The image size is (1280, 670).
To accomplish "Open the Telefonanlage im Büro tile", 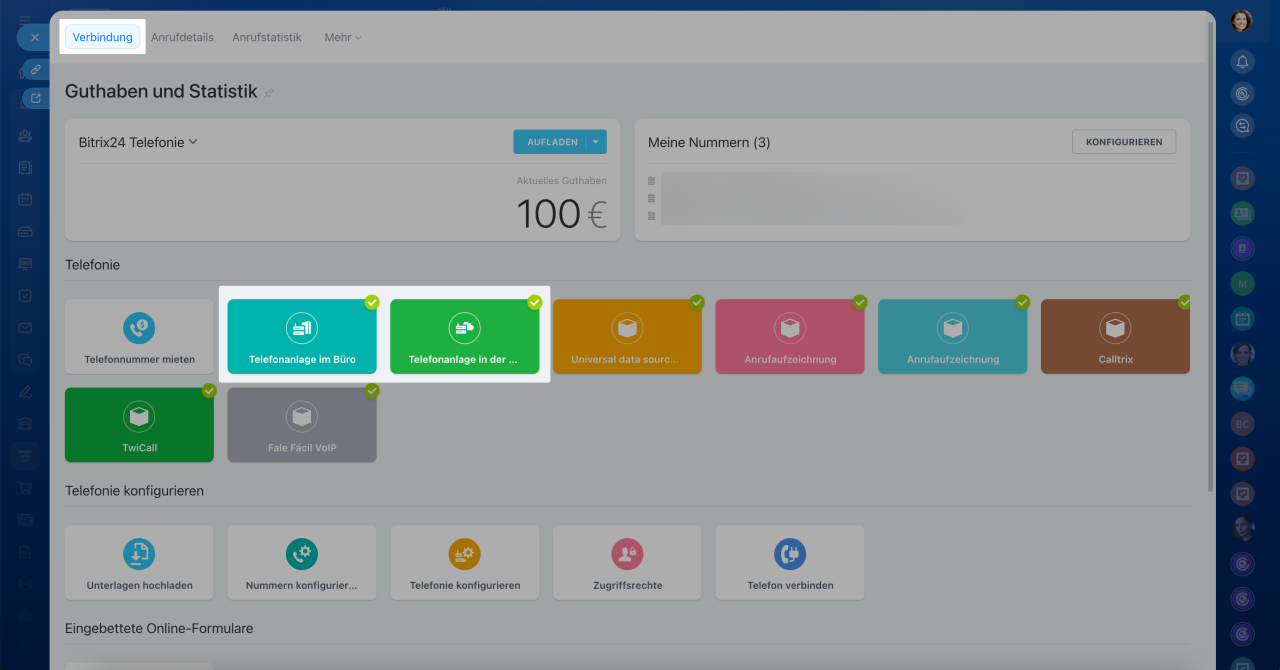I will pos(302,337).
